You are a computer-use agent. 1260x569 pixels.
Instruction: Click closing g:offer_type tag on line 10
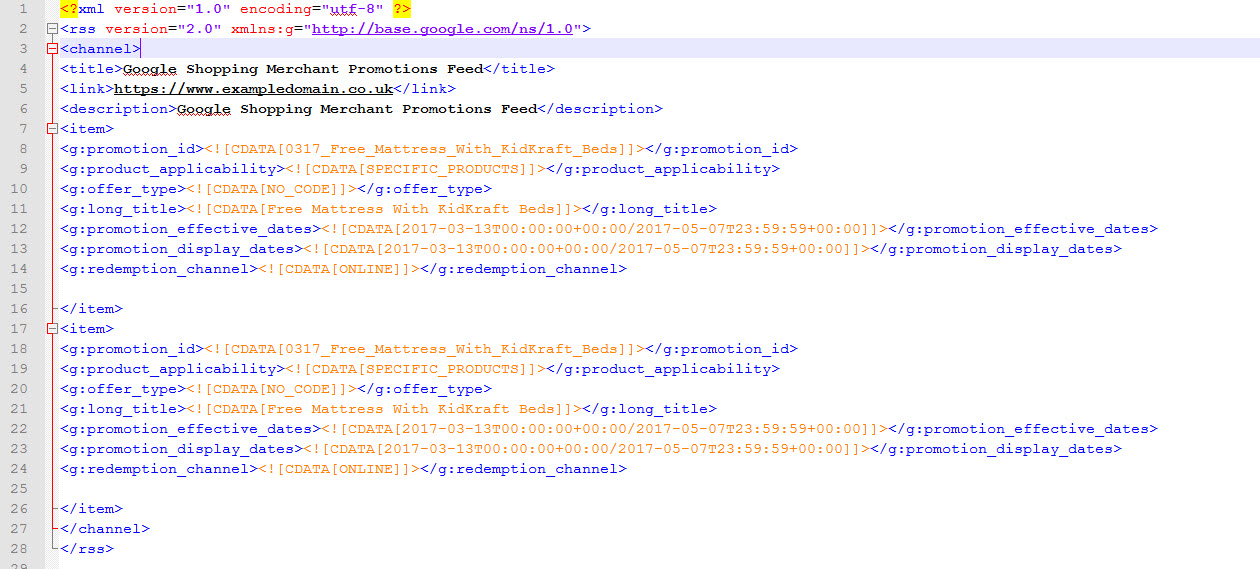(x=424, y=189)
